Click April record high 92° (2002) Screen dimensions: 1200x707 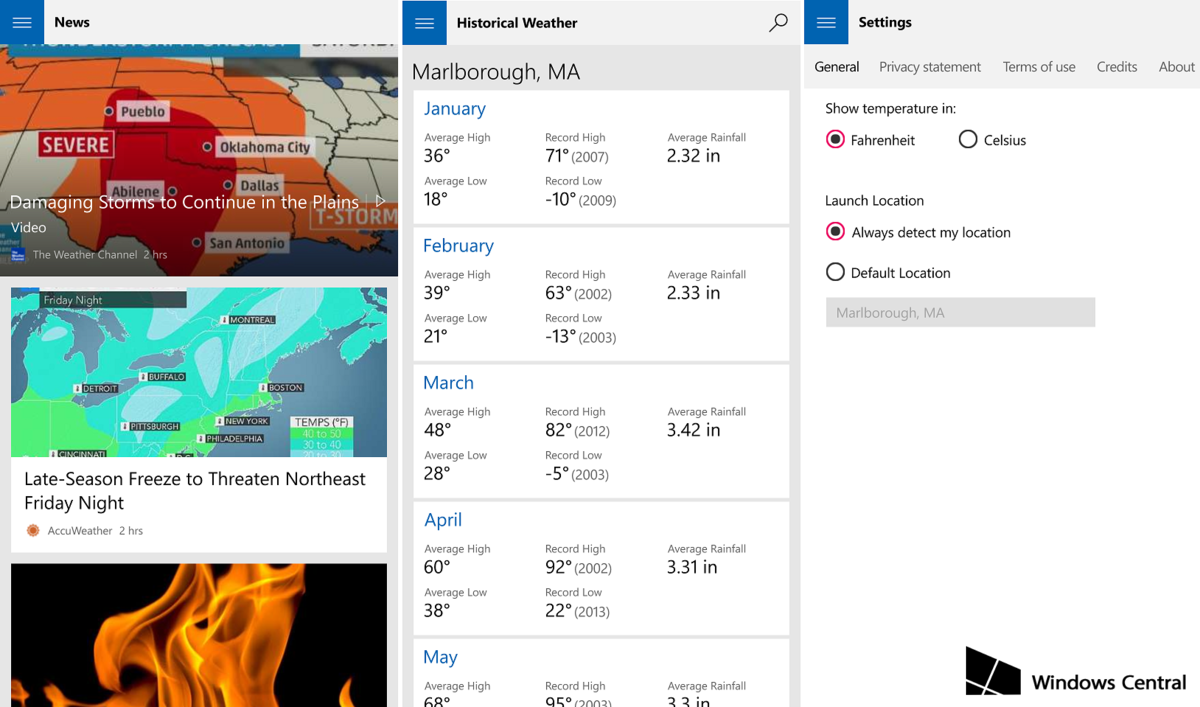[x=578, y=567]
